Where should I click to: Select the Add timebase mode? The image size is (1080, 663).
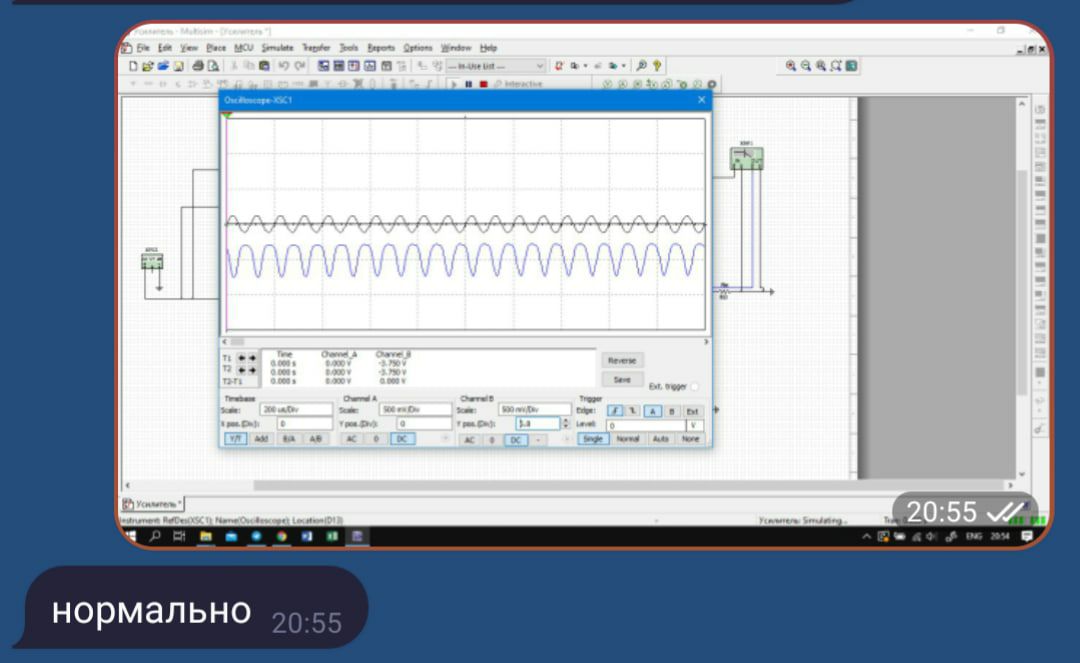tap(261, 439)
